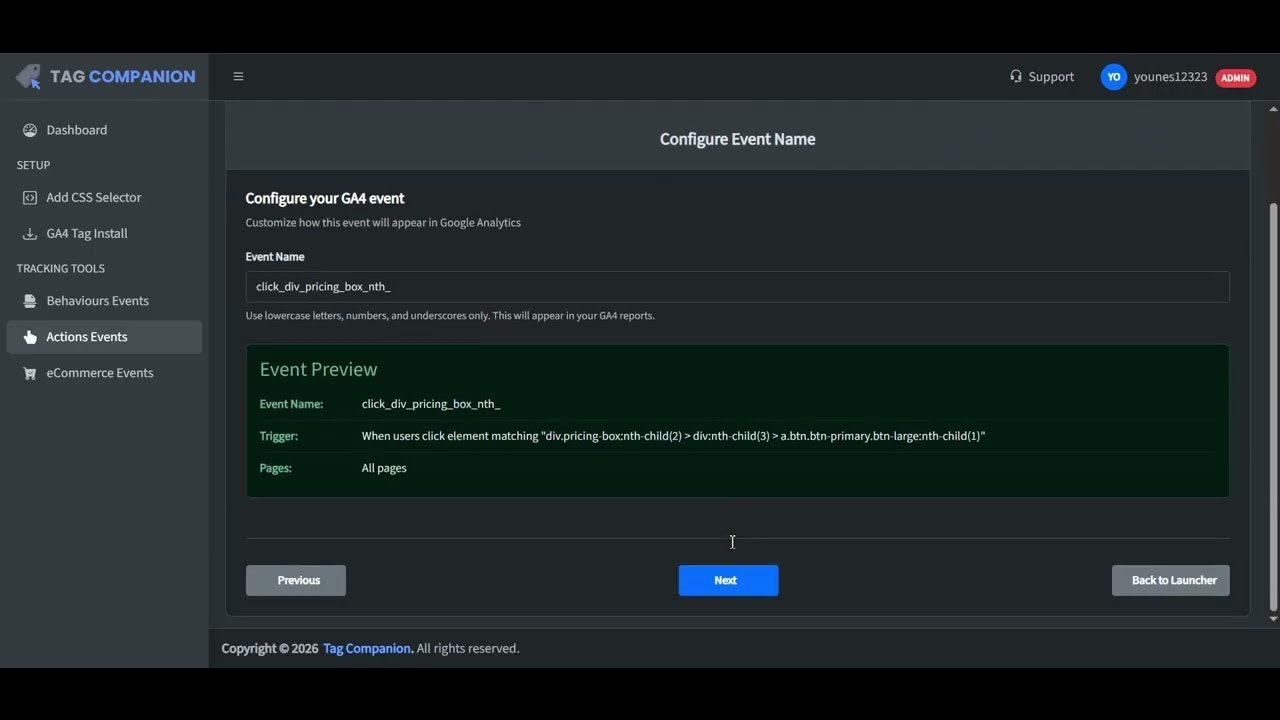Click the Add CSS Selector code icon
Image resolution: width=1280 pixels, height=720 pixels.
[x=30, y=198]
